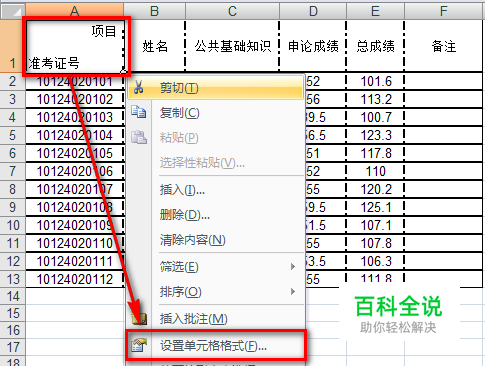Choose 剪切(T) from context menu
The image size is (485, 366).
coord(216,88)
